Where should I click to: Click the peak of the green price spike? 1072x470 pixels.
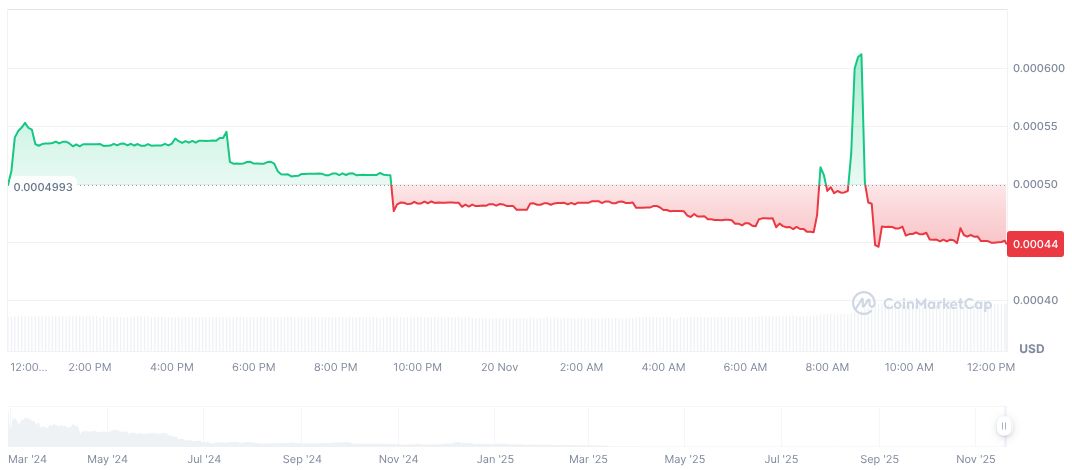pyautogui.click(x=861, y=55)
